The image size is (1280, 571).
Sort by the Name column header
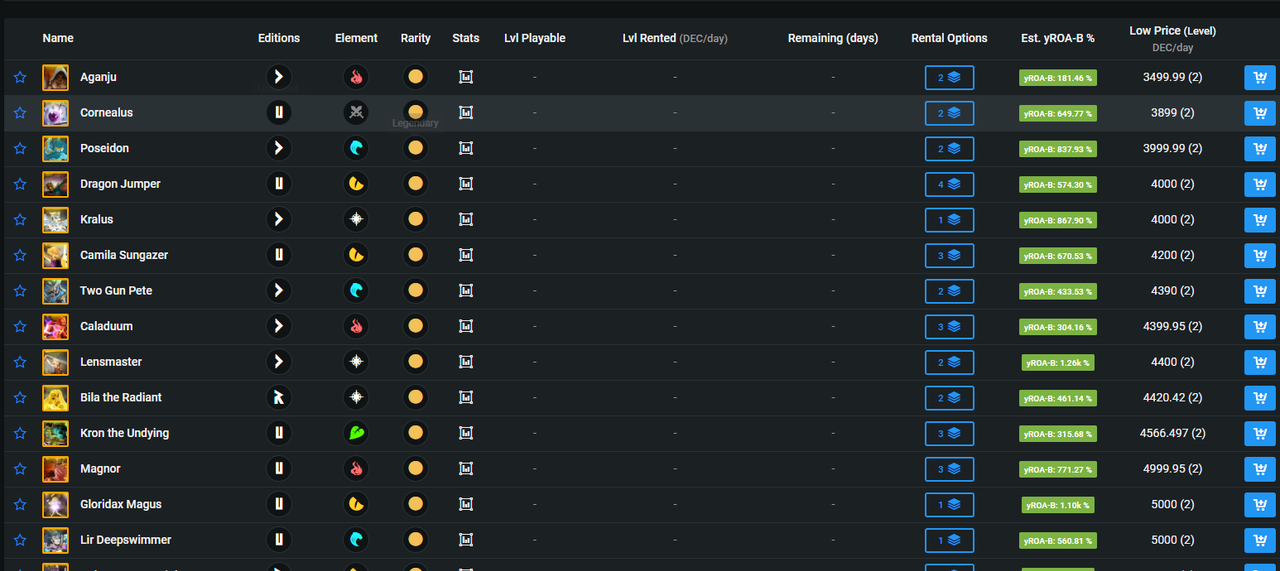click(x=58, y=38)
